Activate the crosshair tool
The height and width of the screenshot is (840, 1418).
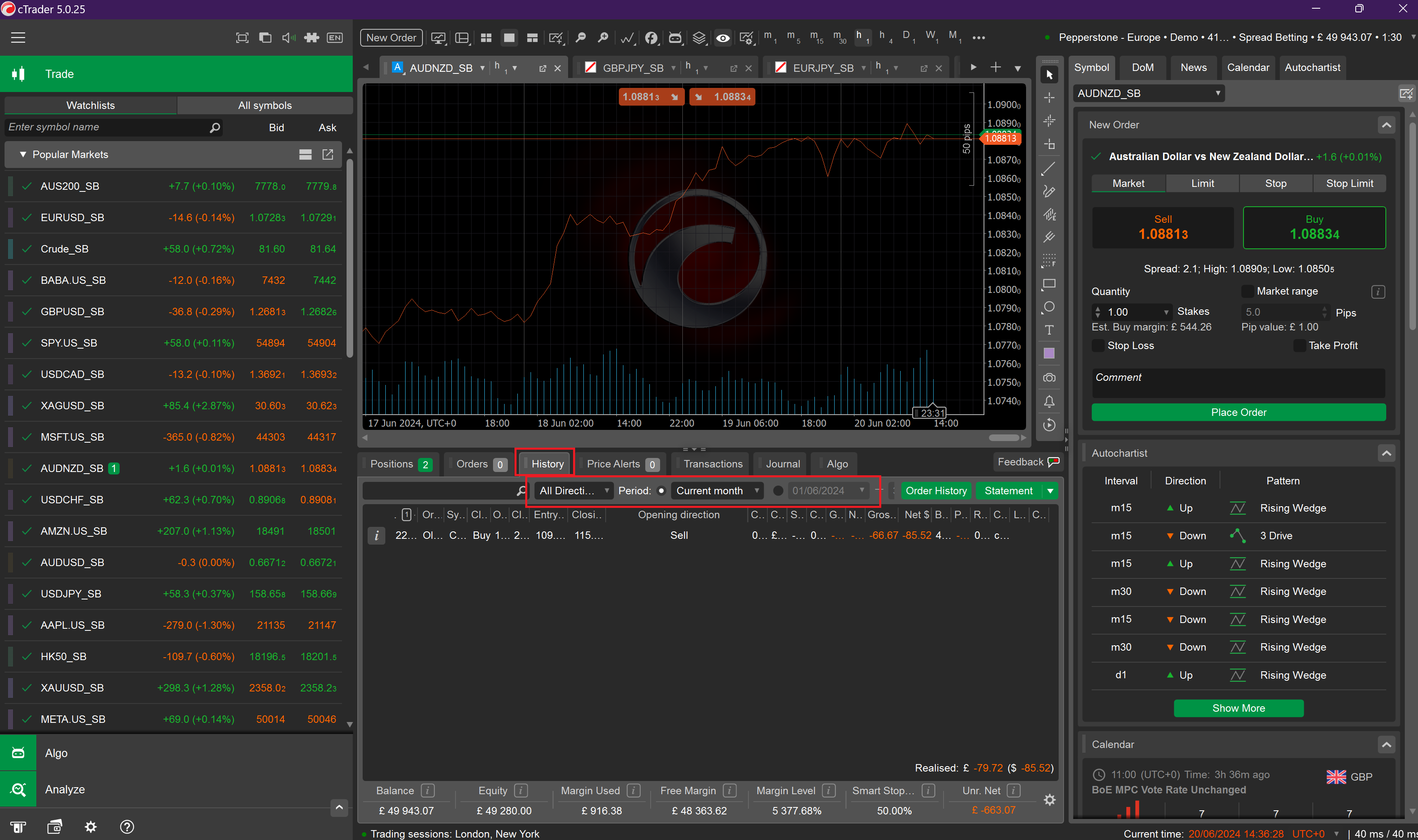(1048, 97)
